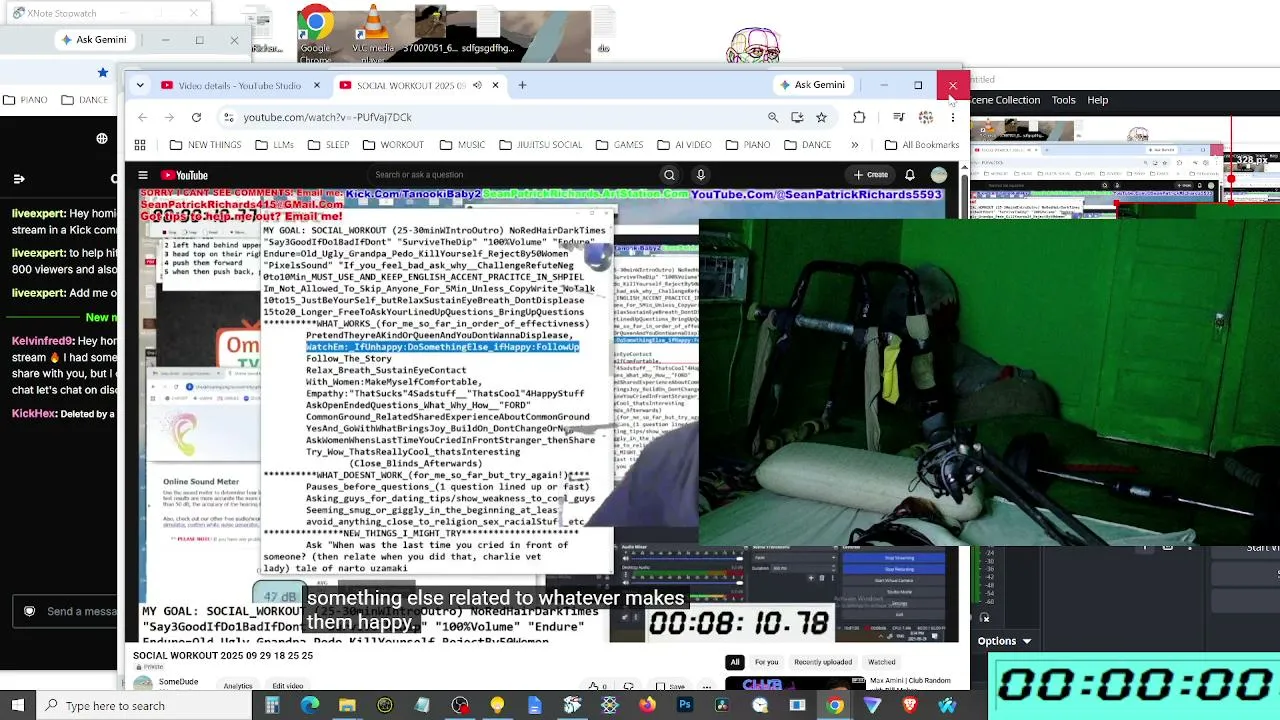Go to YouTube home via logo
Viewport: 1280px width, 720px height.
click(185, 175)
